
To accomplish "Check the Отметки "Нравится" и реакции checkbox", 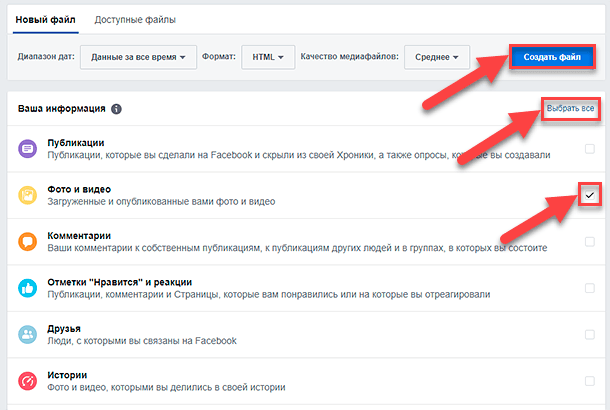I will pos(590,288).
